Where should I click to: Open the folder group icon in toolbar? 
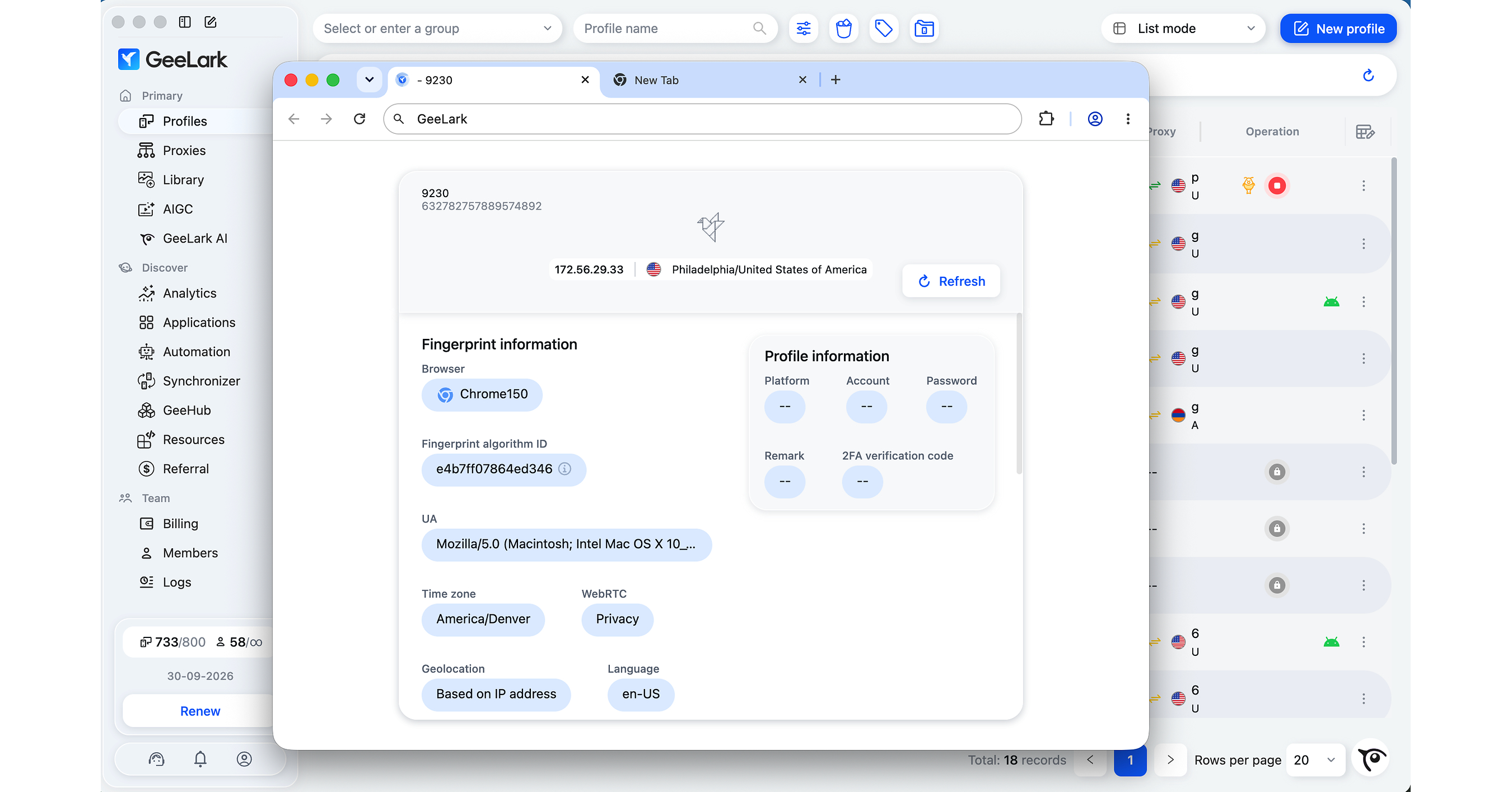tap(925, 28)
